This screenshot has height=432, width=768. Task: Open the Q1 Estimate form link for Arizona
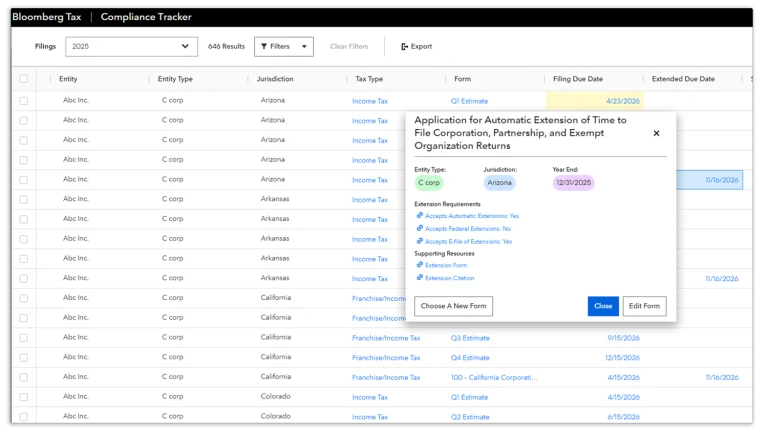[x=469, y=101]
